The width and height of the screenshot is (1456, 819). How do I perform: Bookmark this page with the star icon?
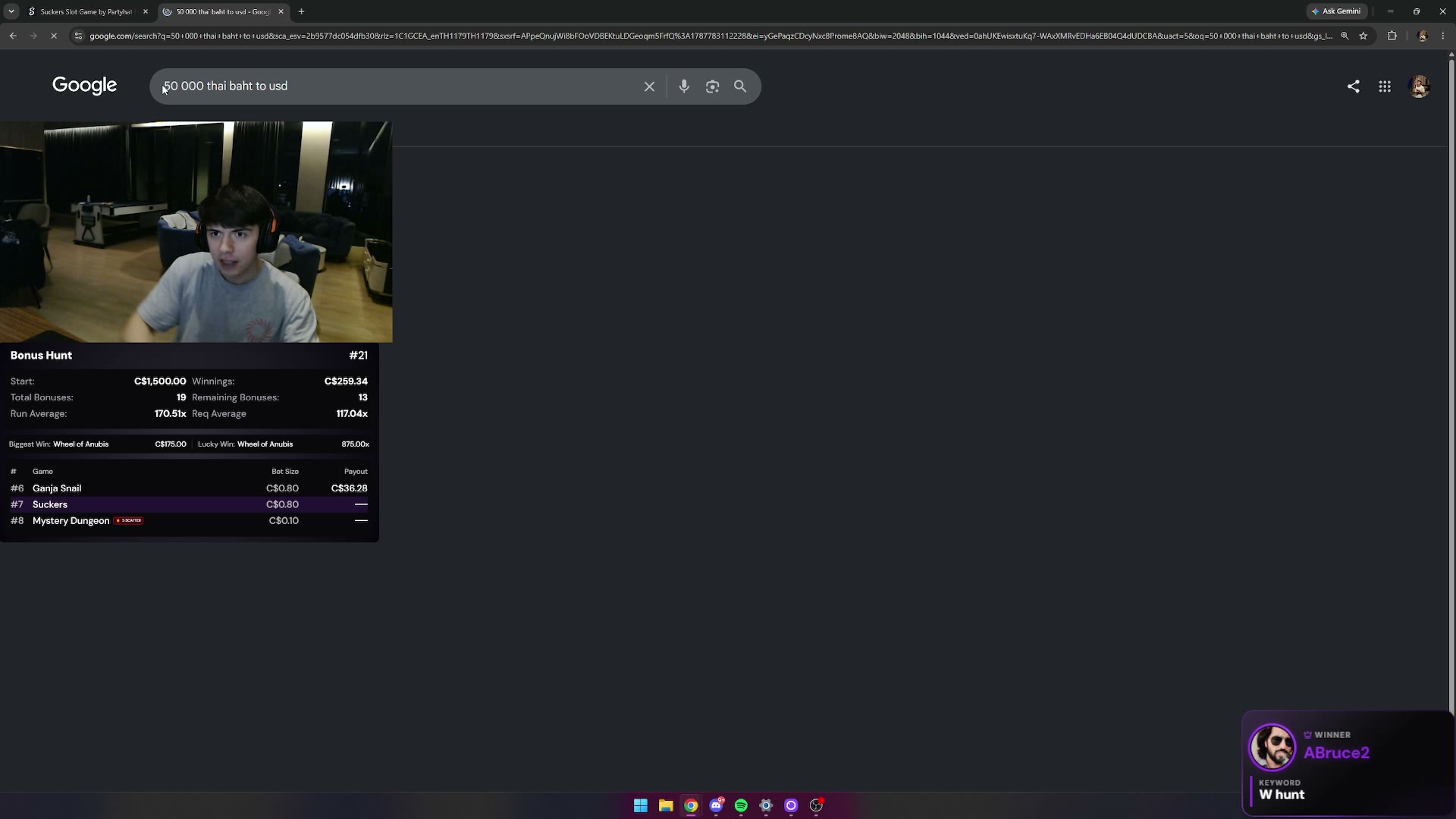coord(1363,36)
